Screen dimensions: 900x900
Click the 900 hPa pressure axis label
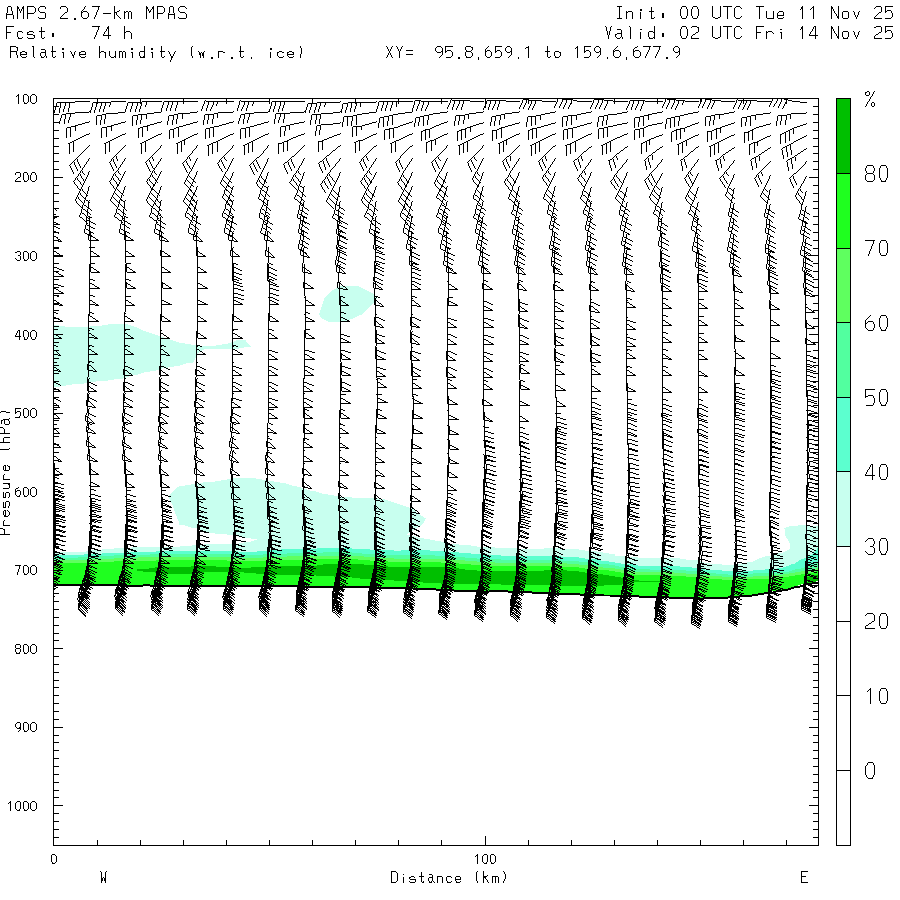(26, 727)
